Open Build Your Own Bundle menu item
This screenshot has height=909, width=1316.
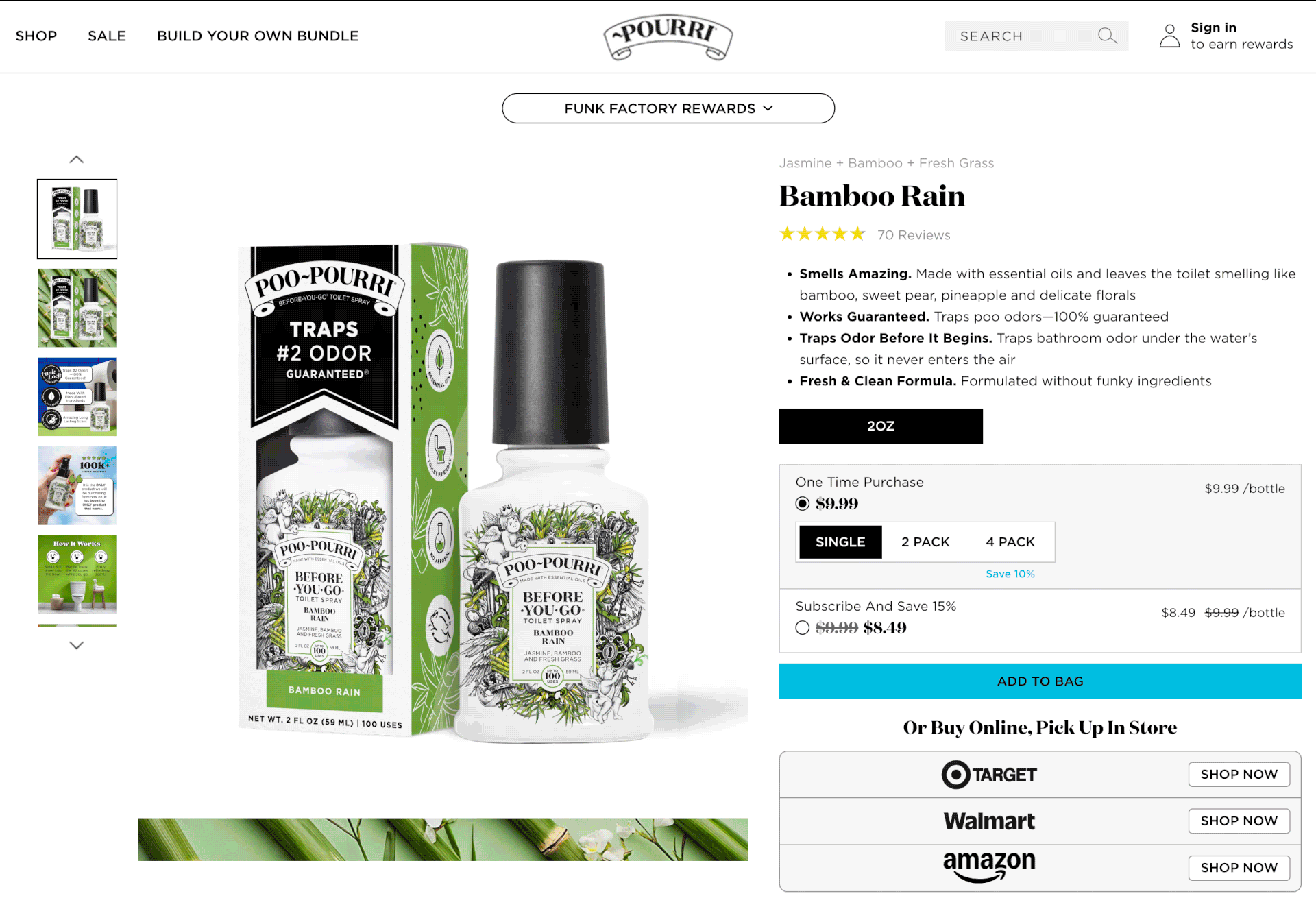tap(258, 36)
